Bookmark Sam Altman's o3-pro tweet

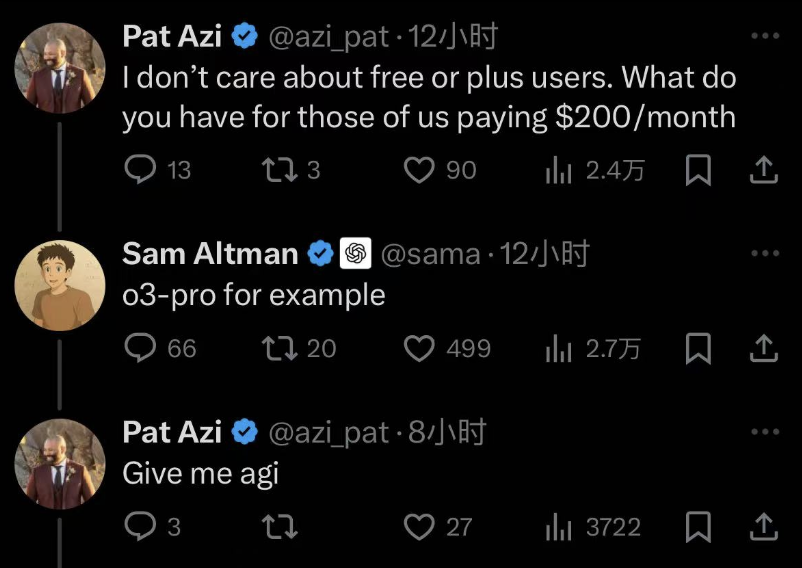[x=698, y=348]
